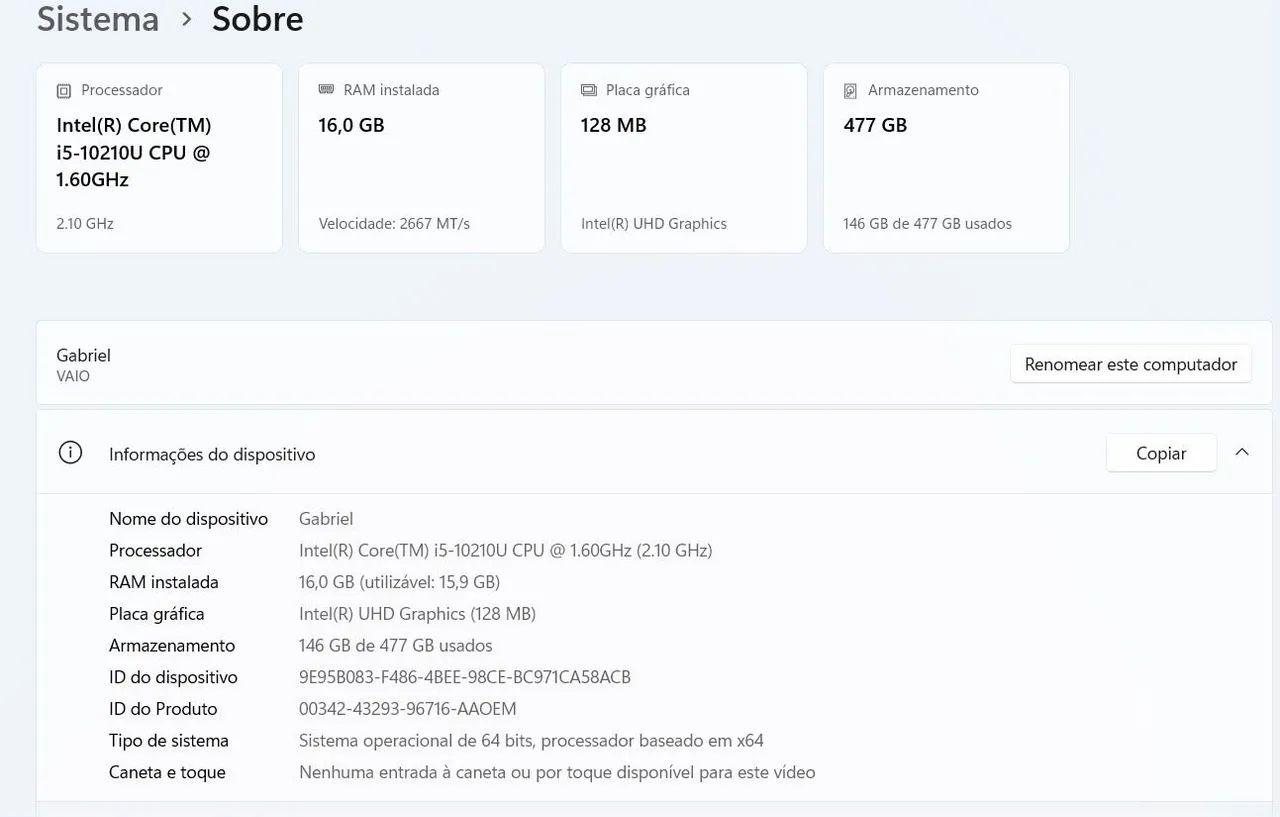The height and width of the screenshot is (817, 1280).
Task: Click the Tipo de sistema label
Action: 169,741
